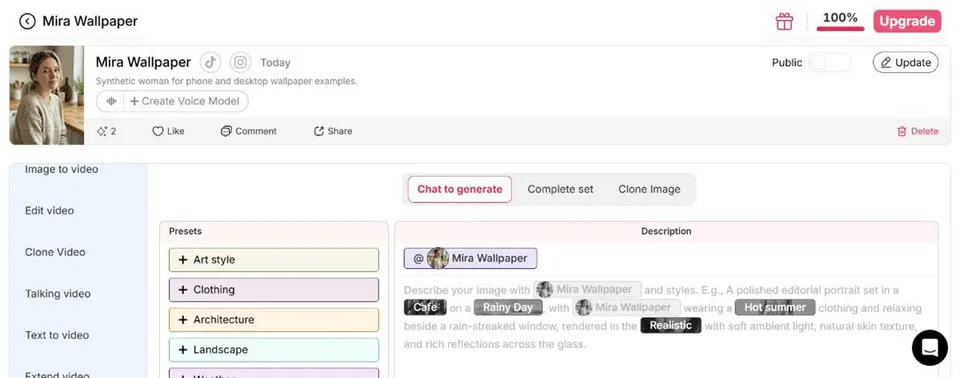The image size is (960, 378).
Task: Open the gift box icon
Action: (x=784, y=21)
